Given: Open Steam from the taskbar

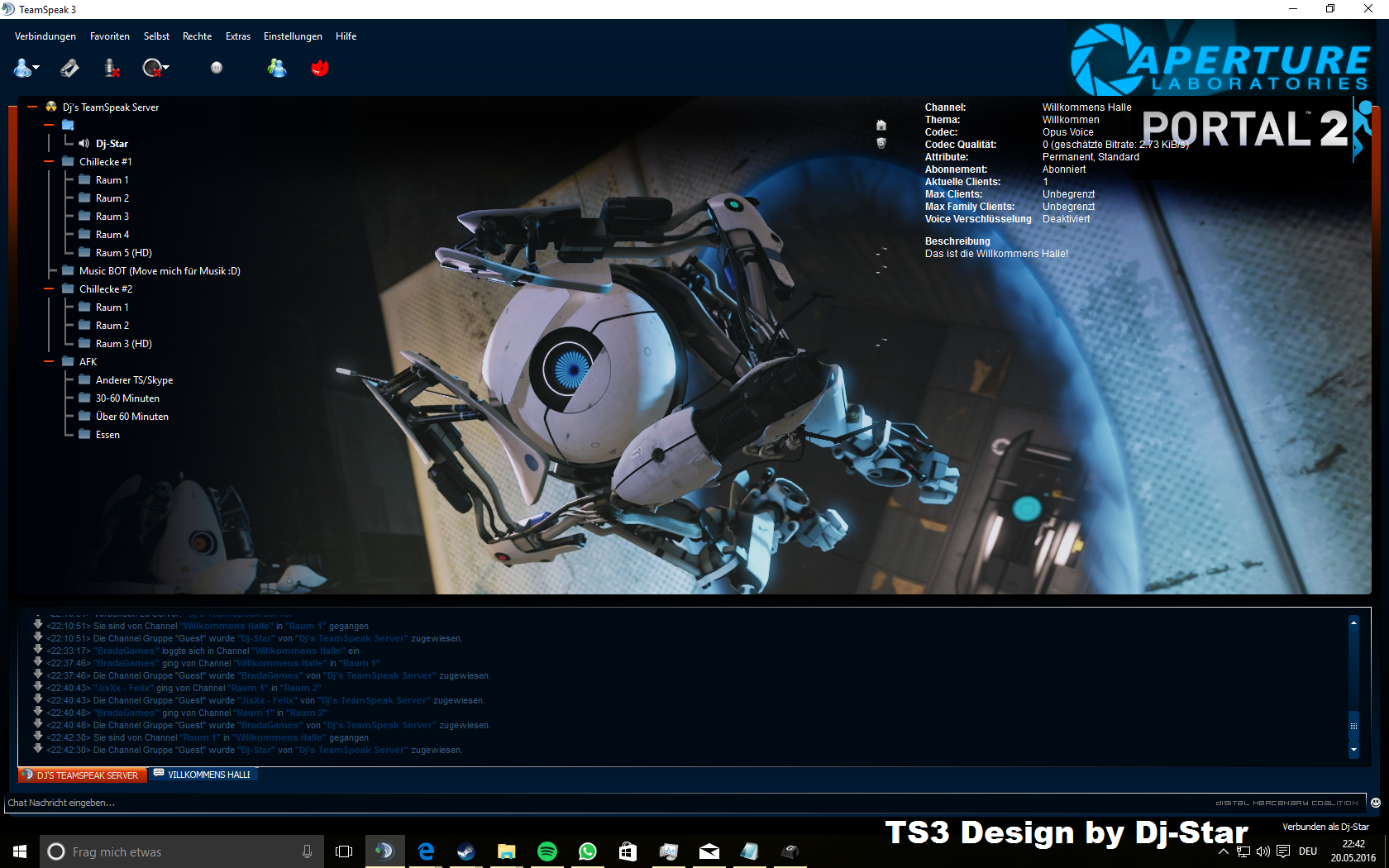Looking at the screenshot, I should coord(466,851).
